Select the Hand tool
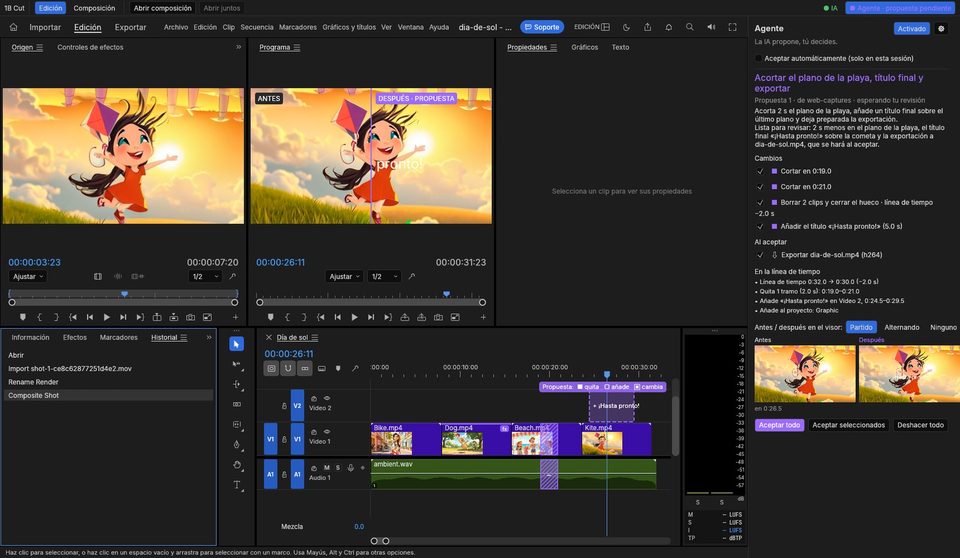 tap(237, 465)
